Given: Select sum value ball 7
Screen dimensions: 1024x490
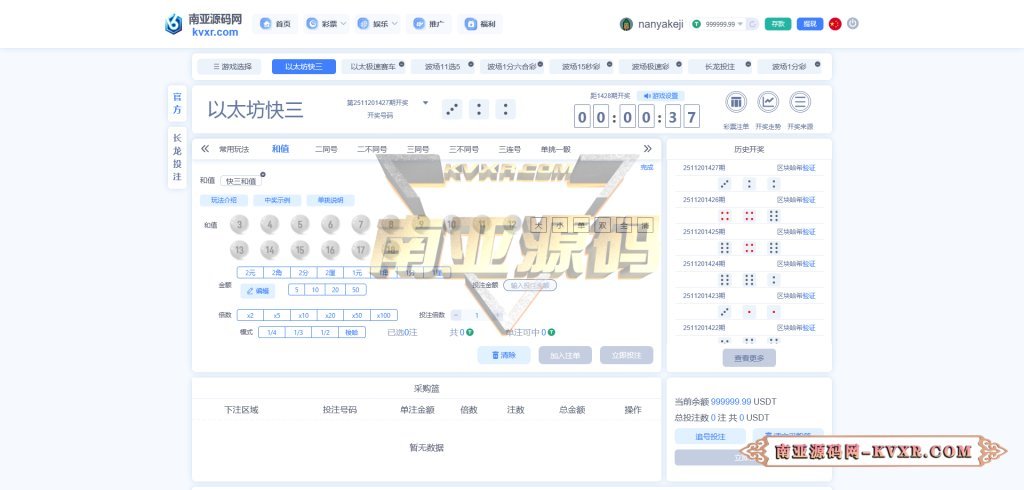Looking at the screenshot, I should pos(360,225).
